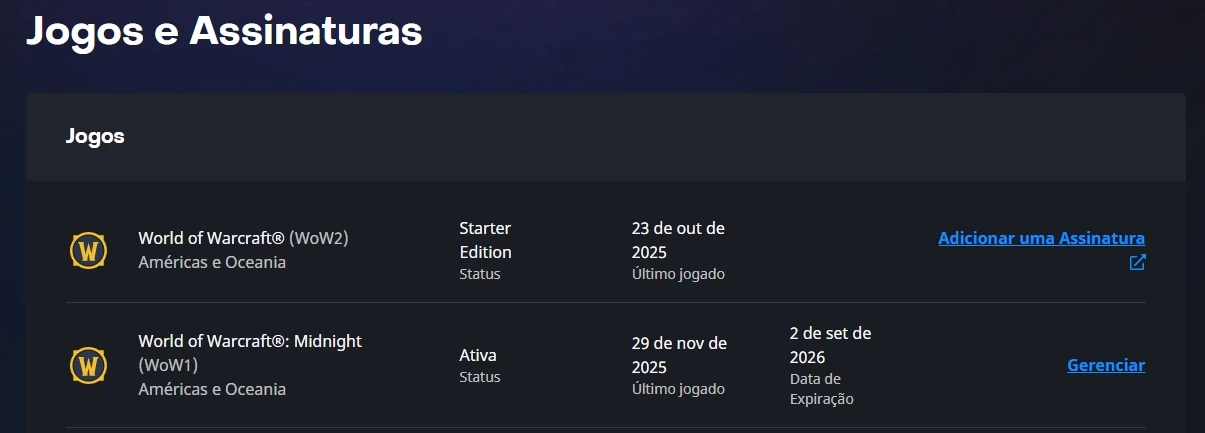This screenshot has width=1205, height=433.
Task: Select the World of Warcraft® (WoW2) title
Action: tap(243, 238)
